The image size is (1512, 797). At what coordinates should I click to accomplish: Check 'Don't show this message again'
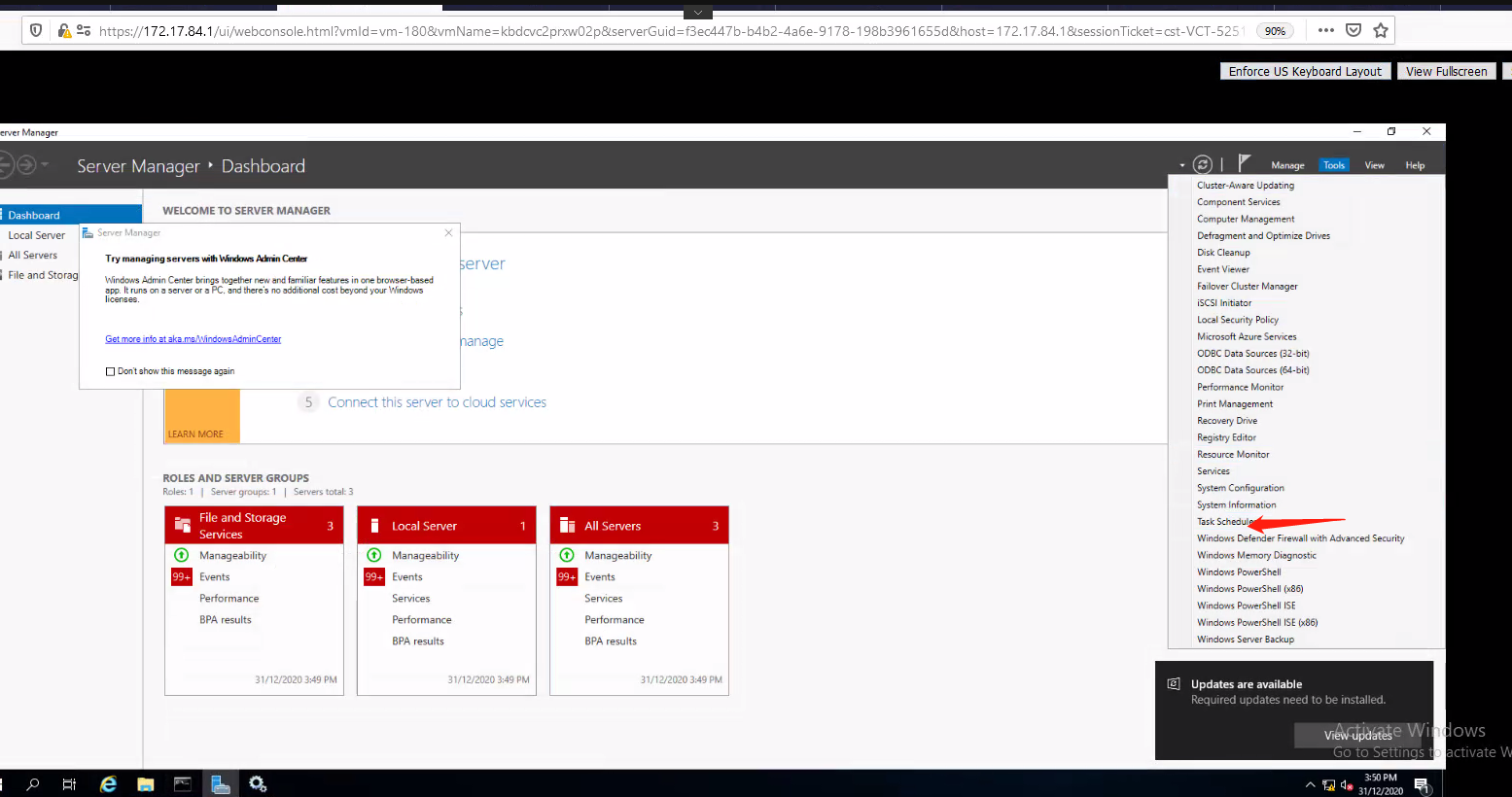pyautogui.click(x=110, y=371)
